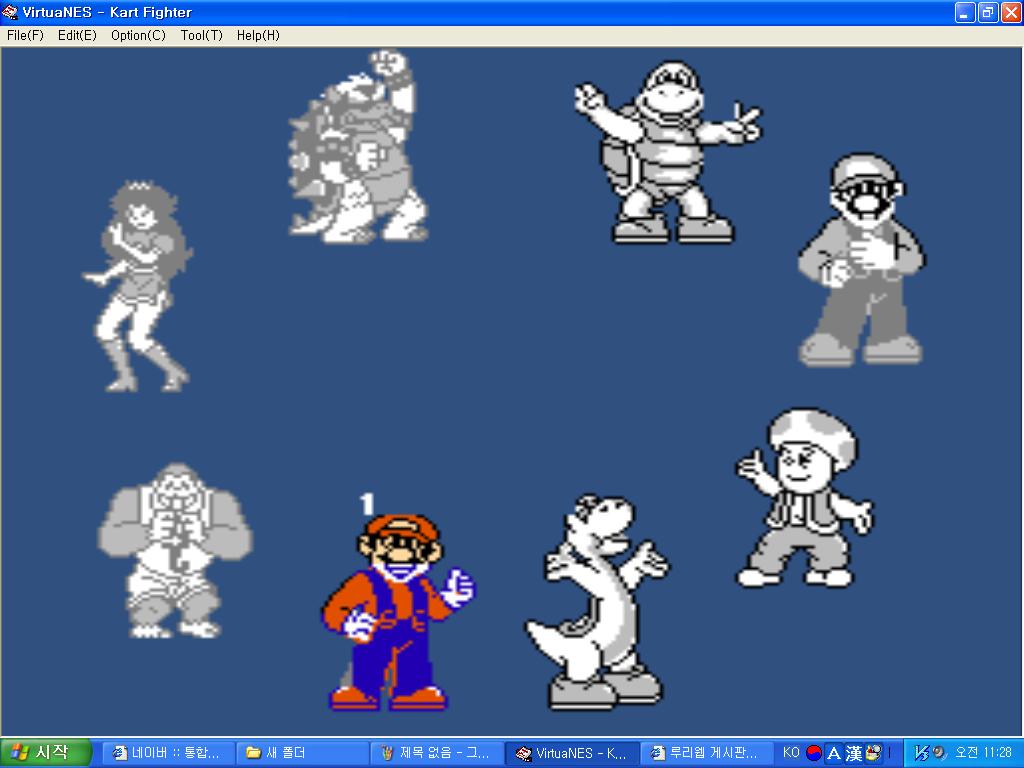Open the Option(C) menu

pyautogui.click(x=138, y=35)
